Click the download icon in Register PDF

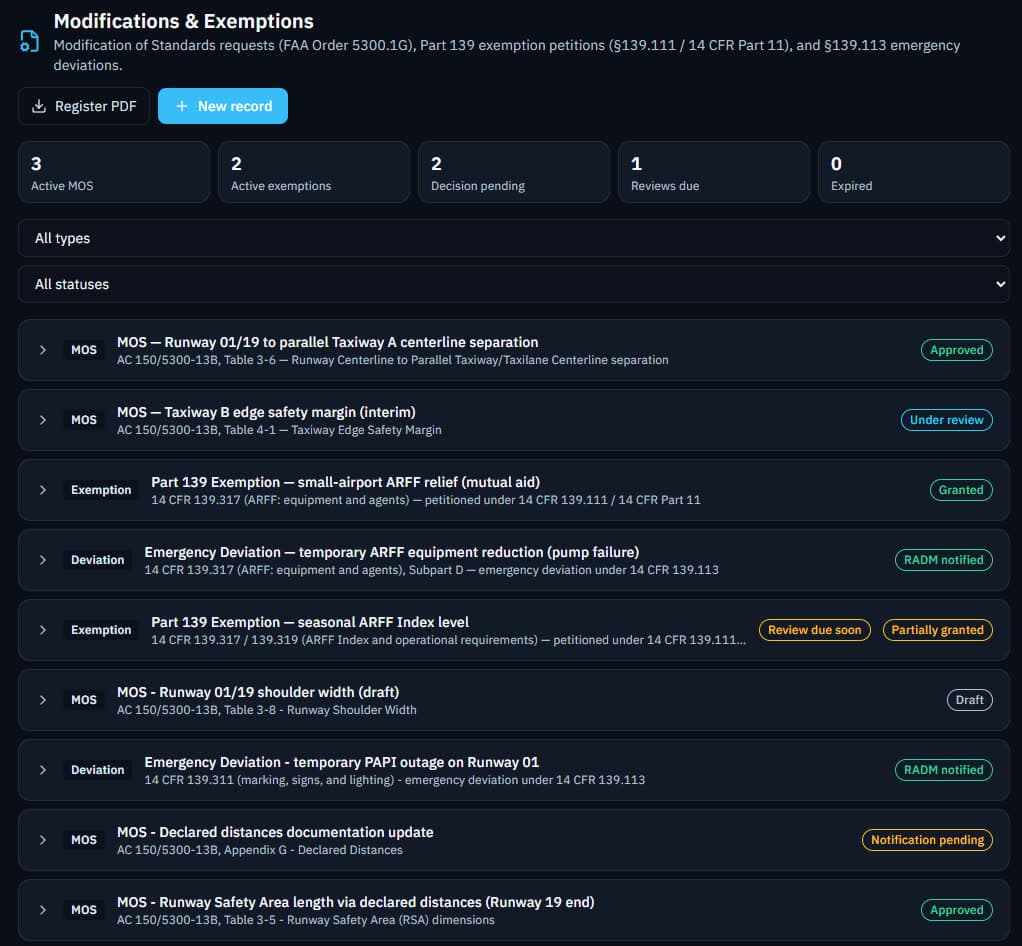(39, 106)
